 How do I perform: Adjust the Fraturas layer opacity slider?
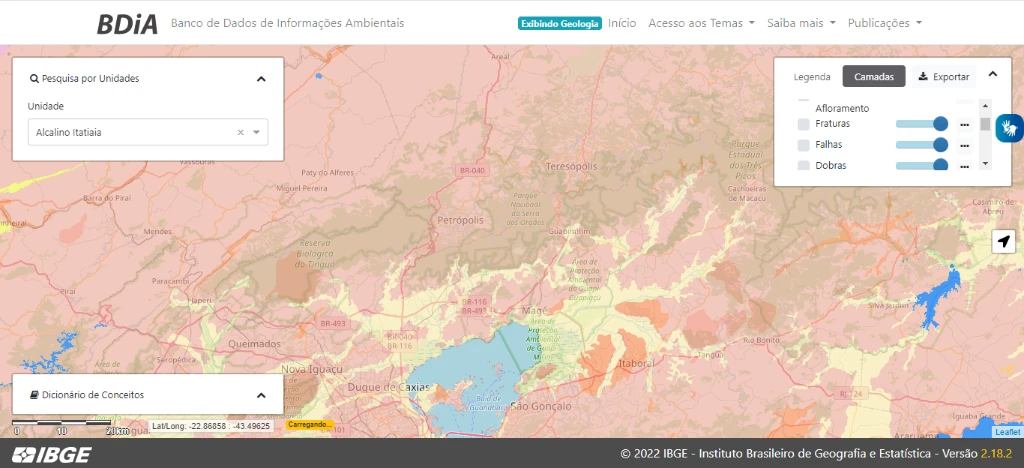[921, 123]
